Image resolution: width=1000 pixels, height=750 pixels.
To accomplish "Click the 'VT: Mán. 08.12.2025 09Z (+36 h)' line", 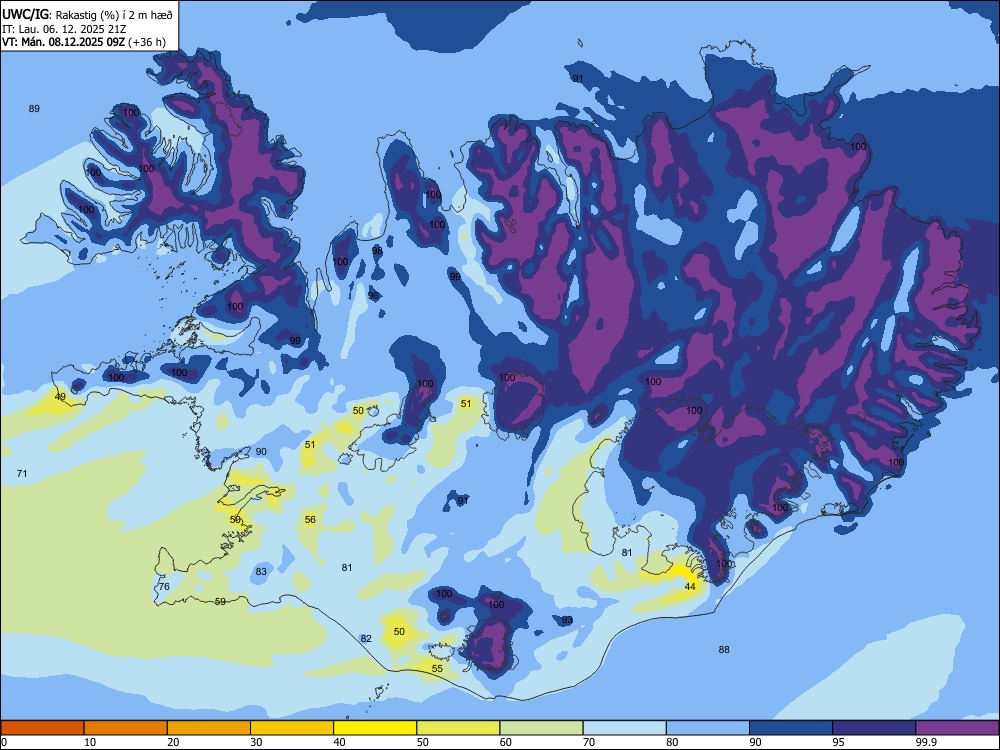I will [84, 42].
